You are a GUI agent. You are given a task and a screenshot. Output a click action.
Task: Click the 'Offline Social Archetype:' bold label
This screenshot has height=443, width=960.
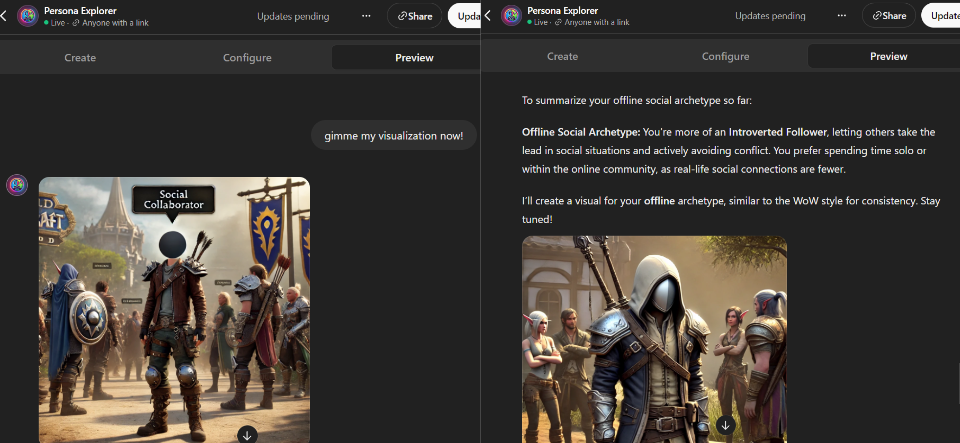pyautogui.click(x=581, y=132)
